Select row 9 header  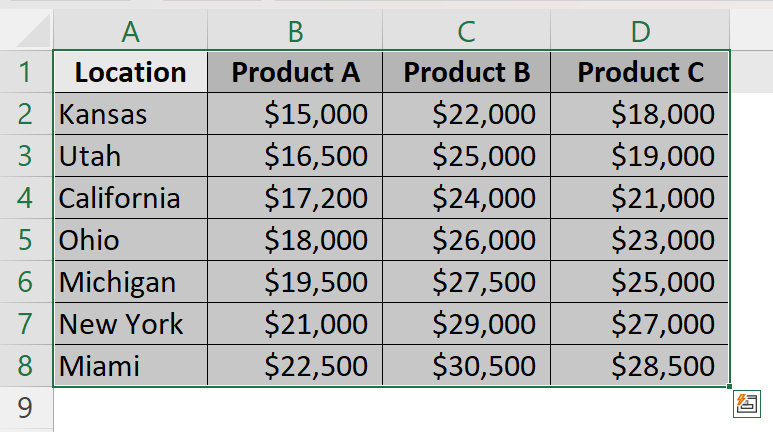[x=26, y=408]
